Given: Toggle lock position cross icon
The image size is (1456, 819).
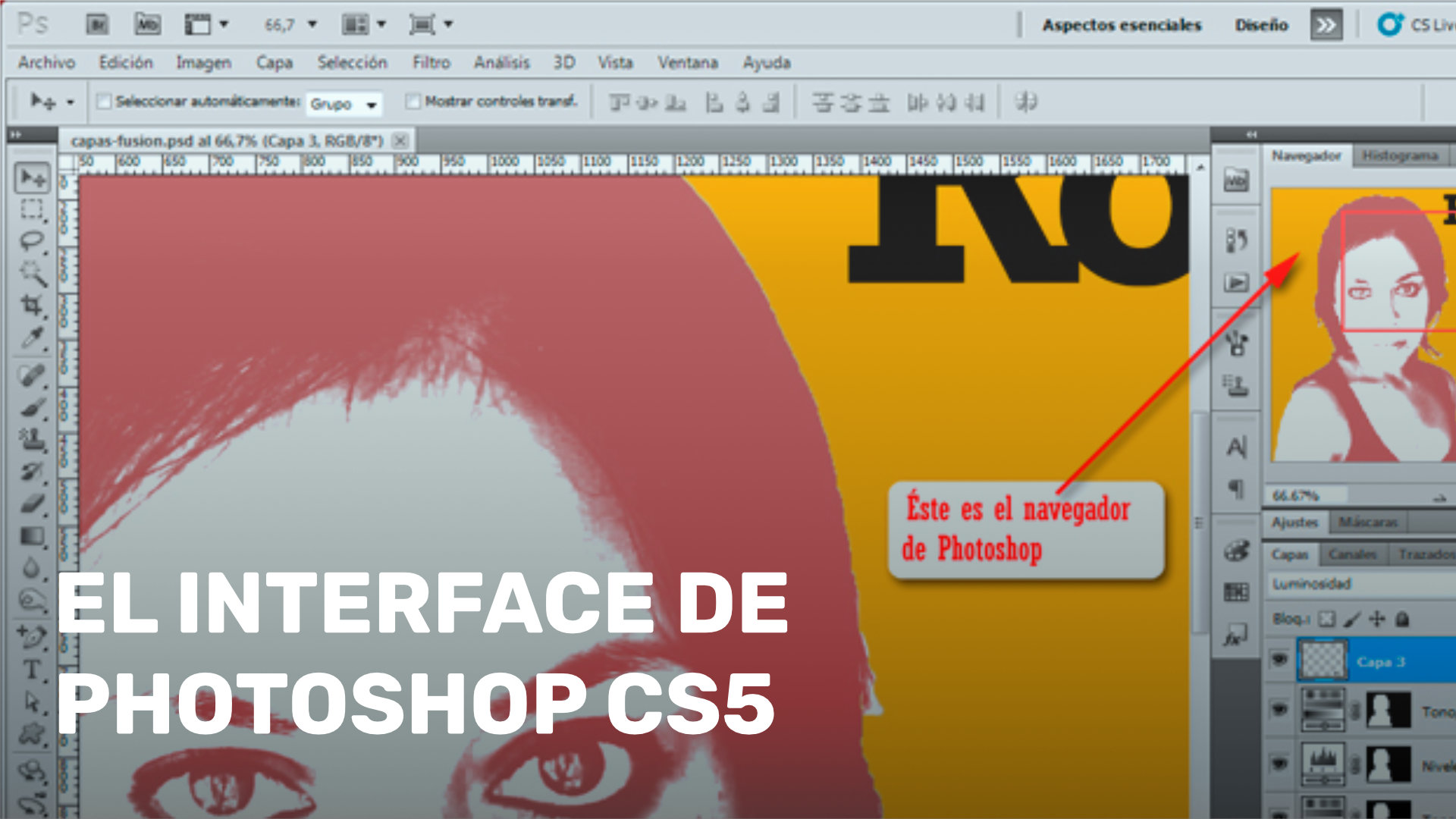Looking at the screenshot, I should pos(1376,620).
